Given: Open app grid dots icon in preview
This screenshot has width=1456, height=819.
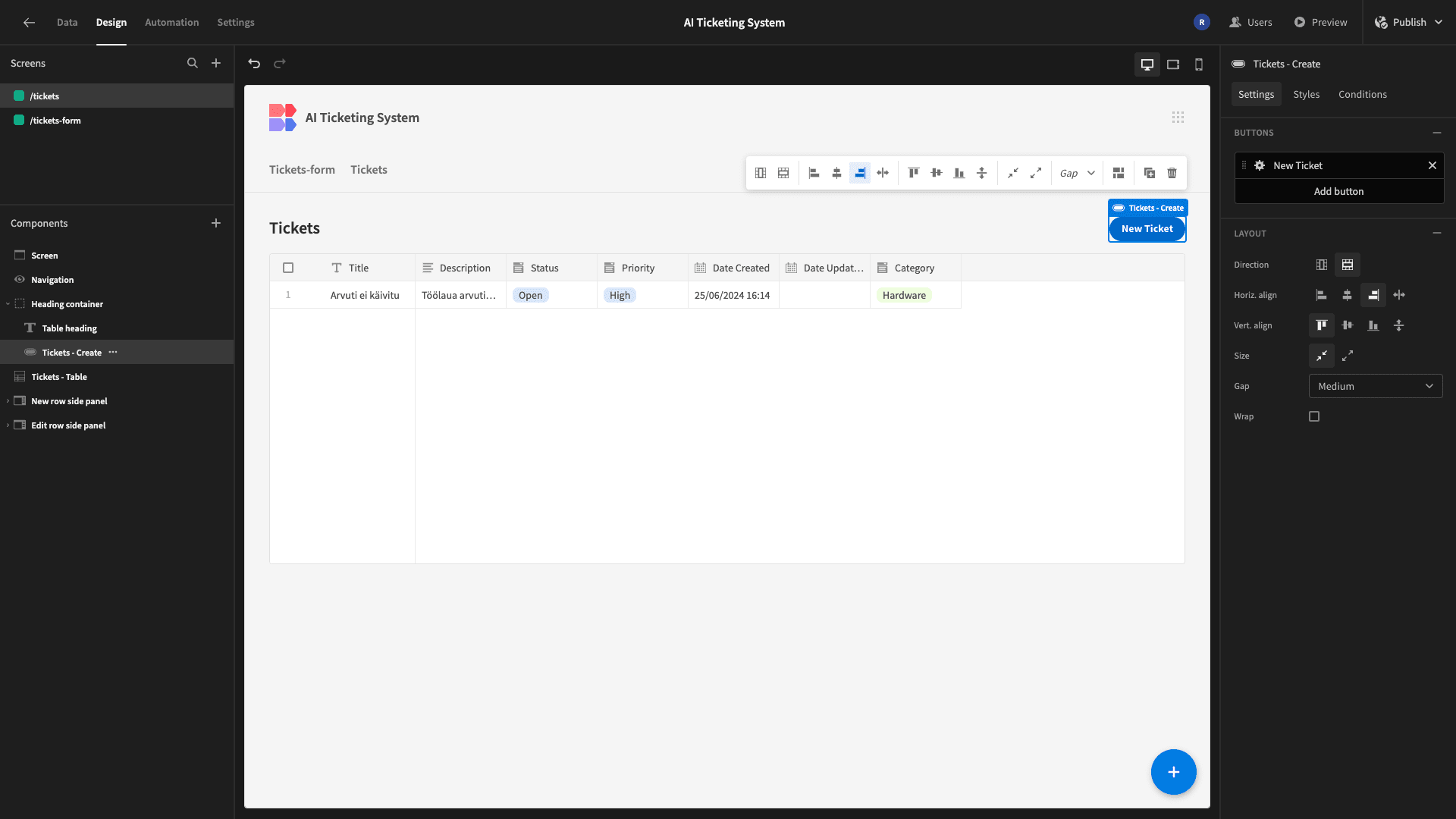Looking at the screenshot, I should 1178,118.
